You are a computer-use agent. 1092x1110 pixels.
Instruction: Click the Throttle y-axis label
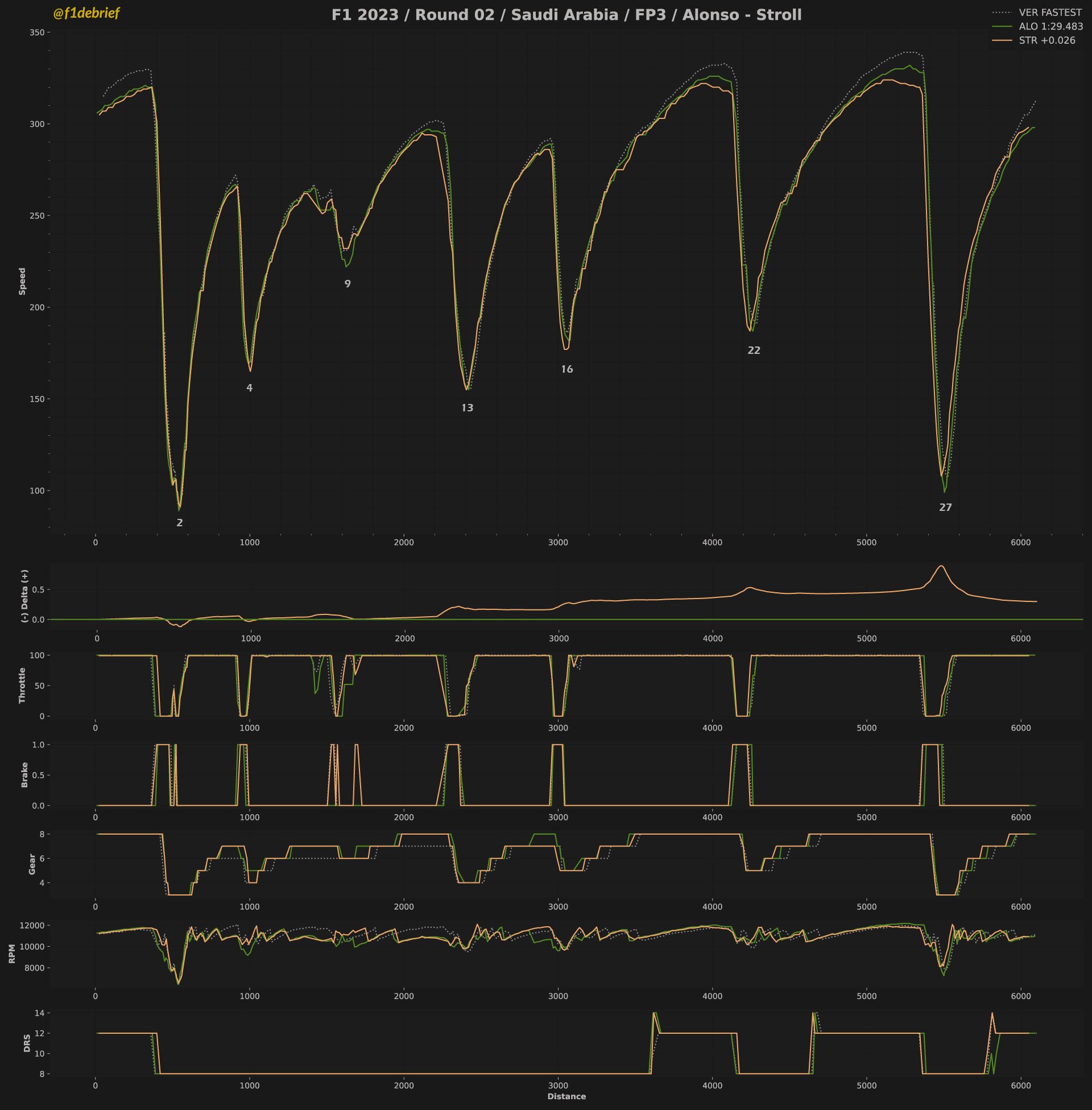pos(22,685)
